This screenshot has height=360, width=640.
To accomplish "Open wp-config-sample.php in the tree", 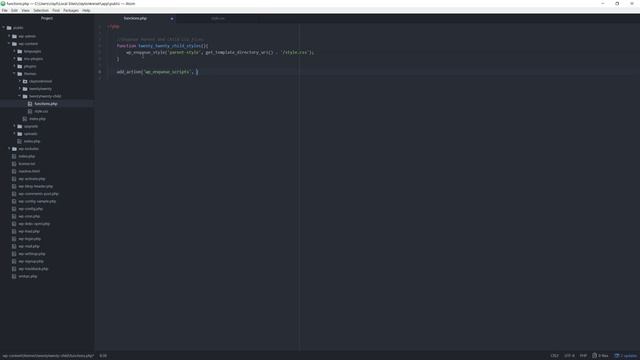I will (x=37, y=201).
